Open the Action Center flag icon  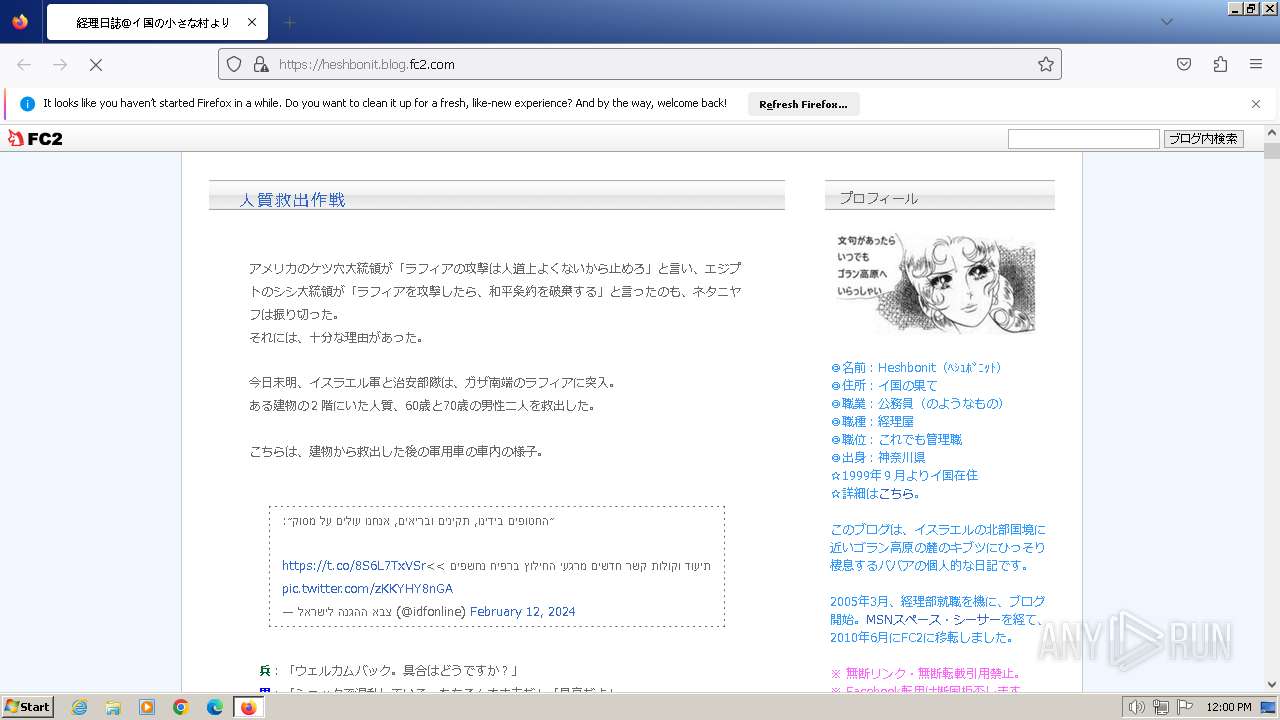(1185, 707)
